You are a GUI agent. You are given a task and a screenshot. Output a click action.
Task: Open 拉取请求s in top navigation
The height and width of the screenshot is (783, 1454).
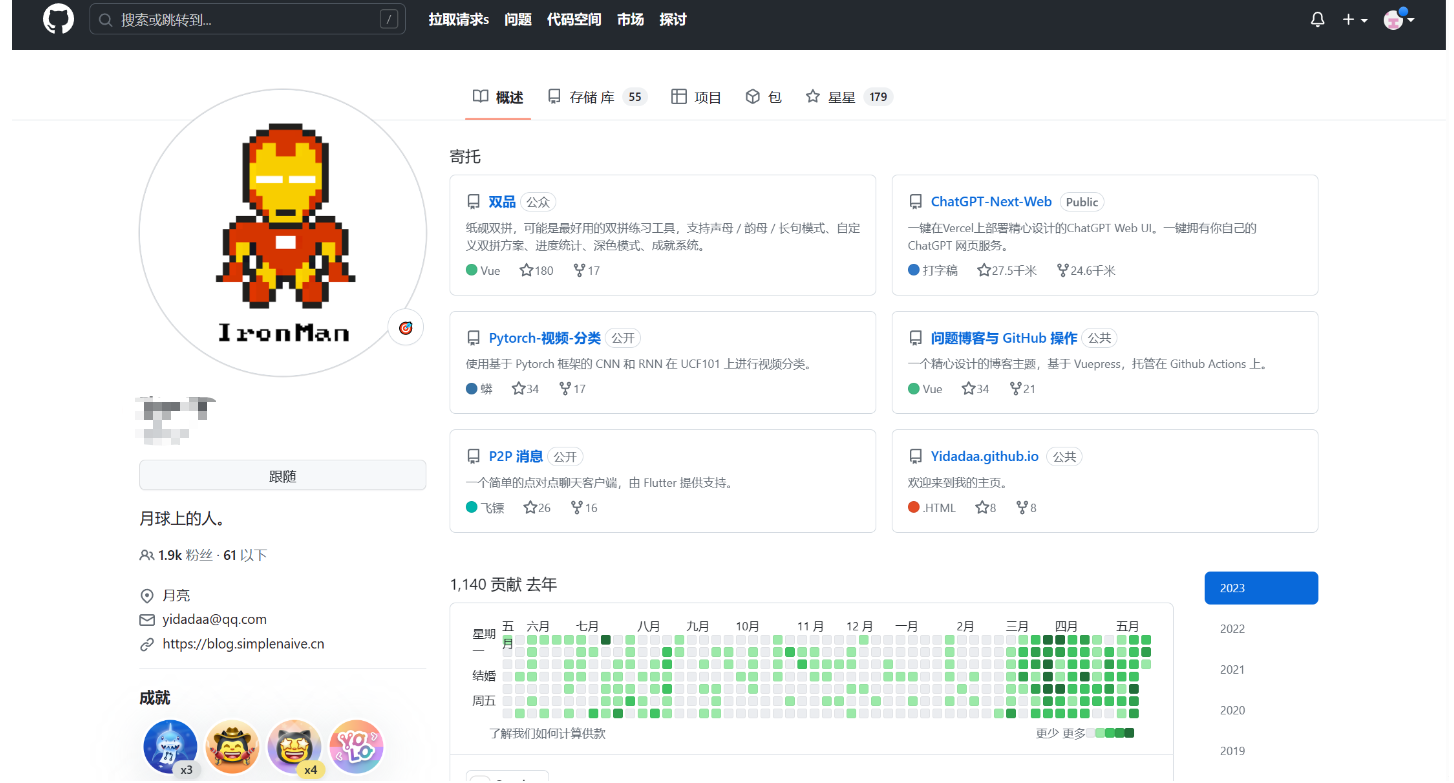458,19
